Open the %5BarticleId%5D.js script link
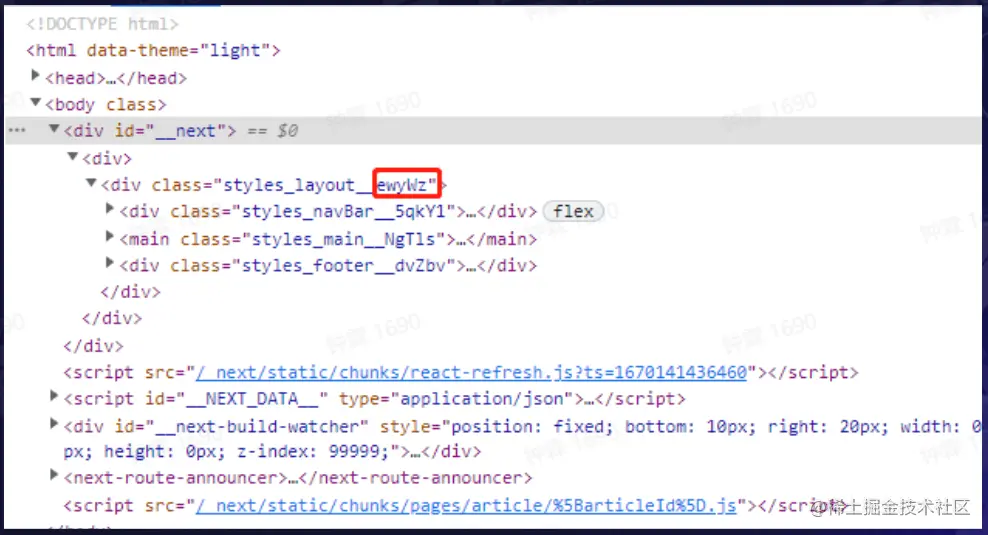 466,506
